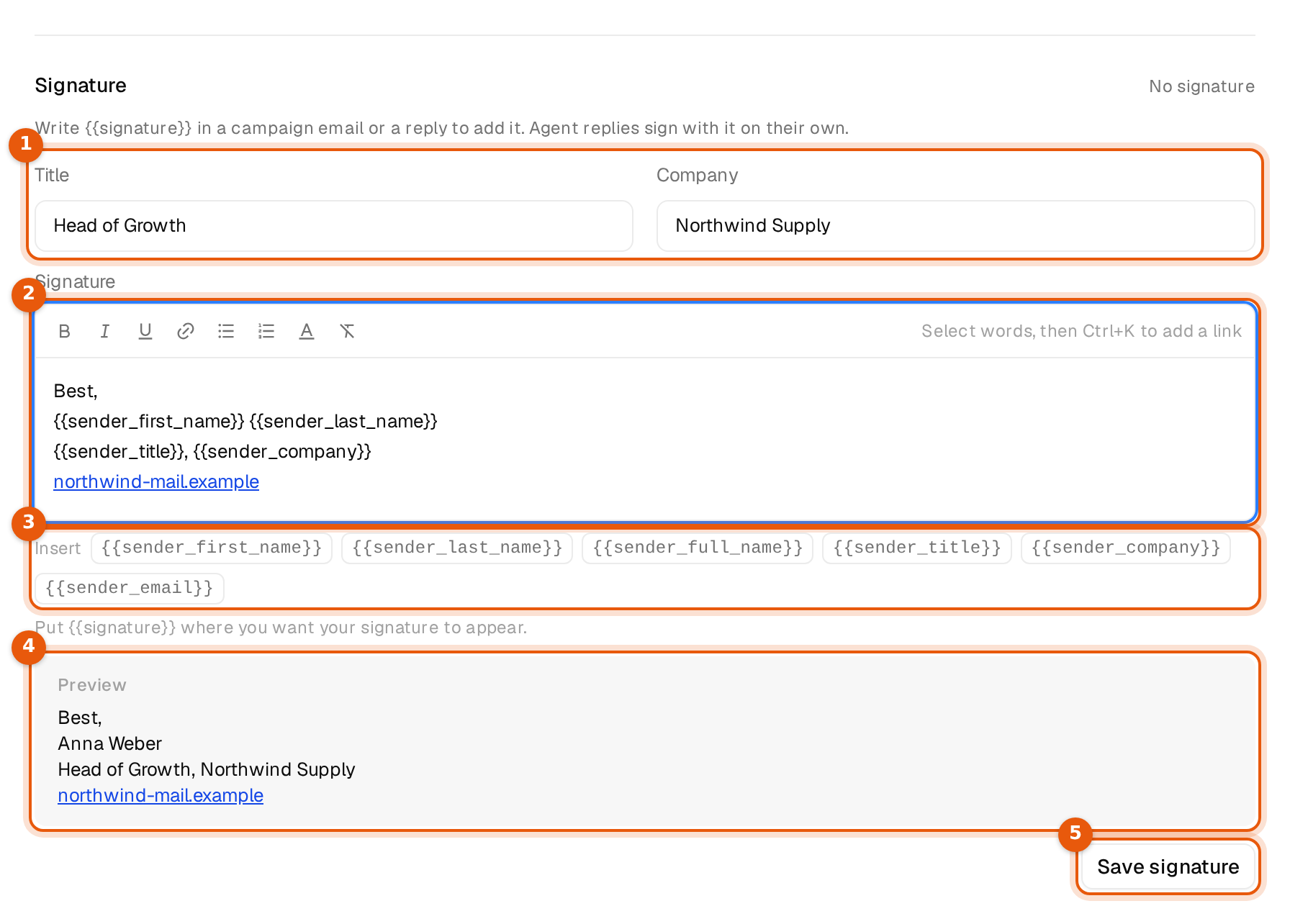Apply italic formatting icon
Viewport: 1290px width, 924px height.
pyautogui.click(x=104, y=331)
